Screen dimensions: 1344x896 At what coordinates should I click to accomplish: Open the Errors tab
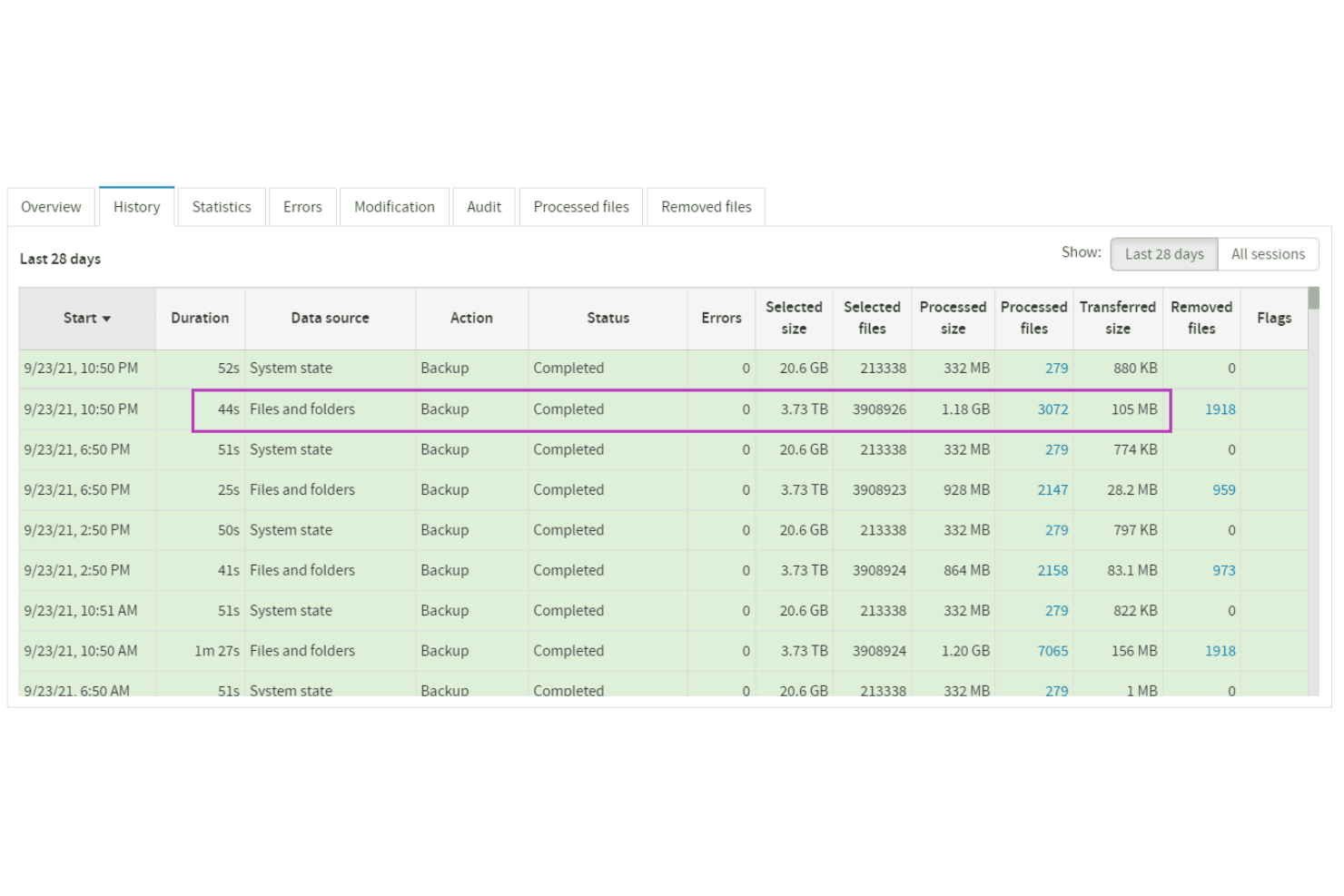[302, 207]
